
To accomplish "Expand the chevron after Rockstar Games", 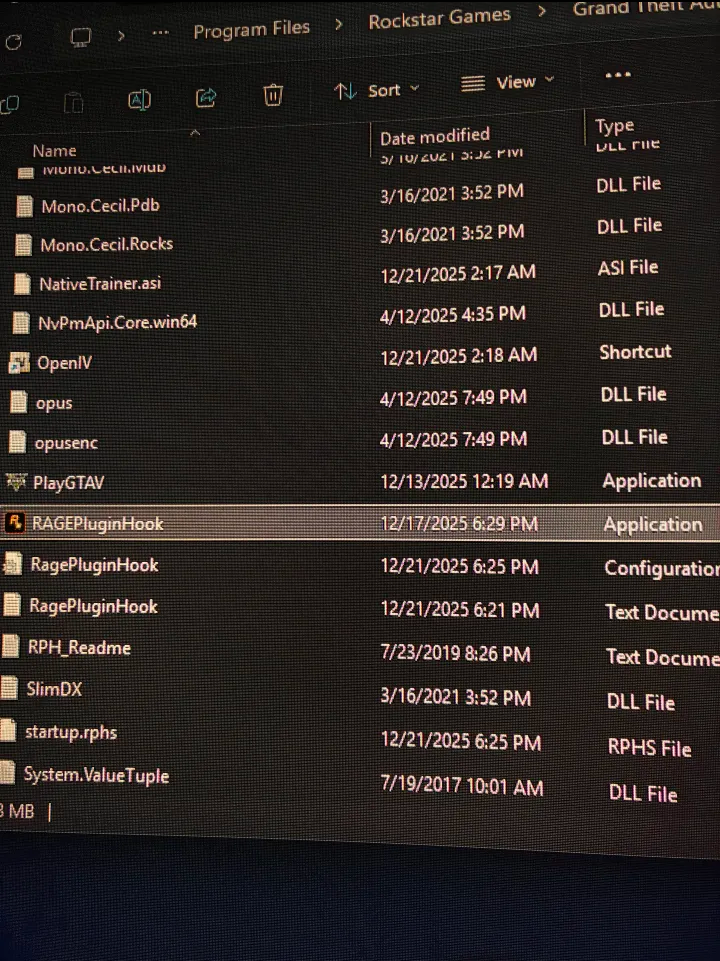I will 542,12.
